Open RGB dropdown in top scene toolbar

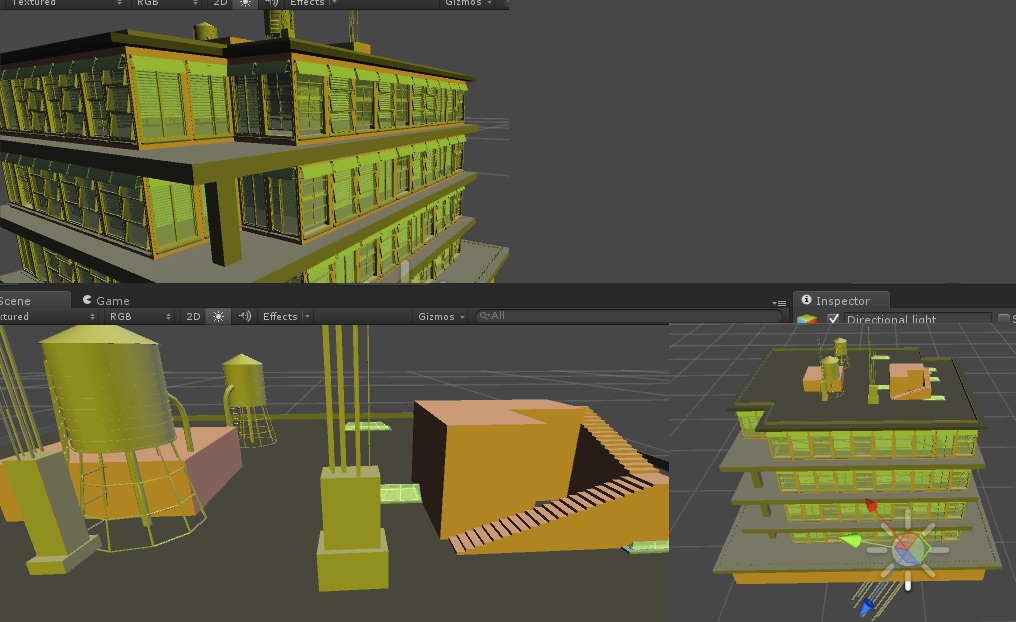click(x=167, y=3)
